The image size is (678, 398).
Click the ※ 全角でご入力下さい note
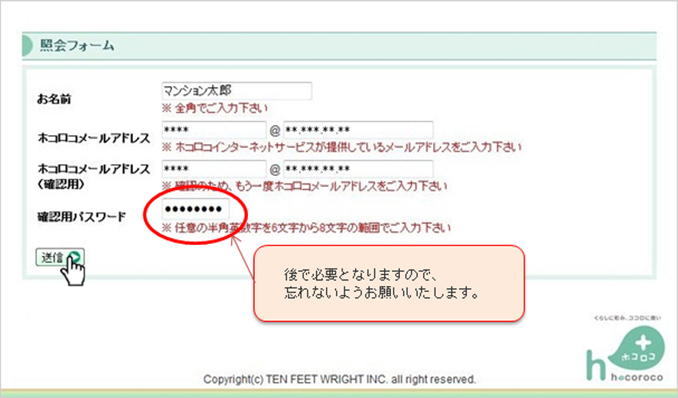click(x=215, y=108)
